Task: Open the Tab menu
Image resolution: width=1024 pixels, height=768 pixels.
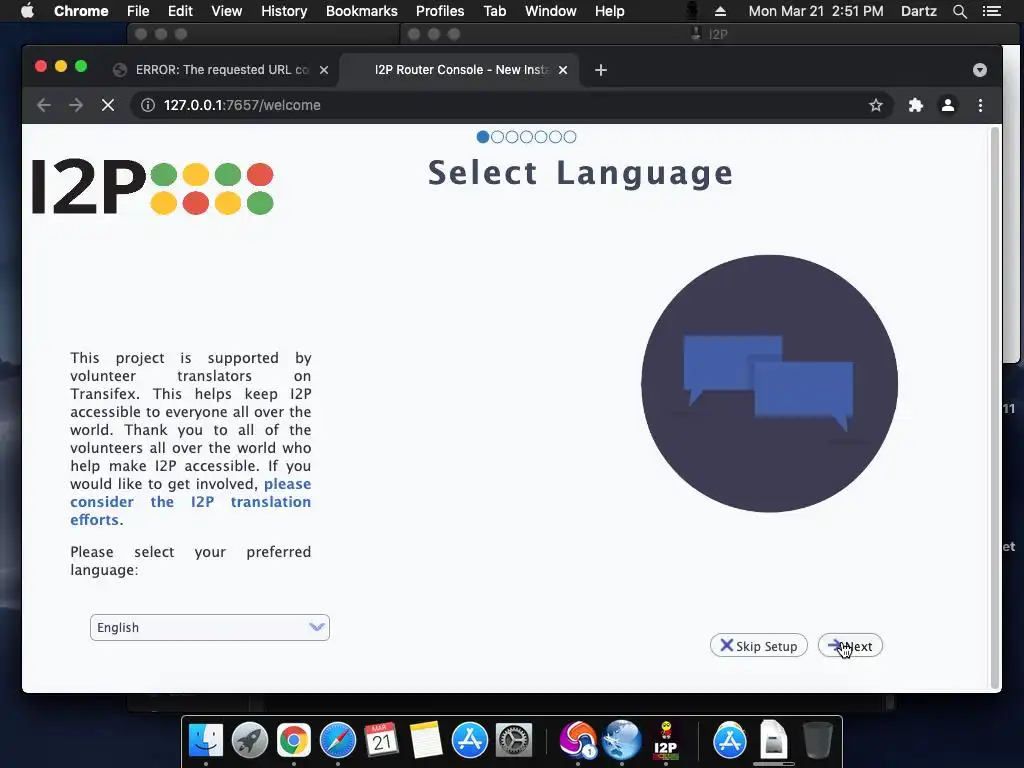Action: click(x=494, y=11)
